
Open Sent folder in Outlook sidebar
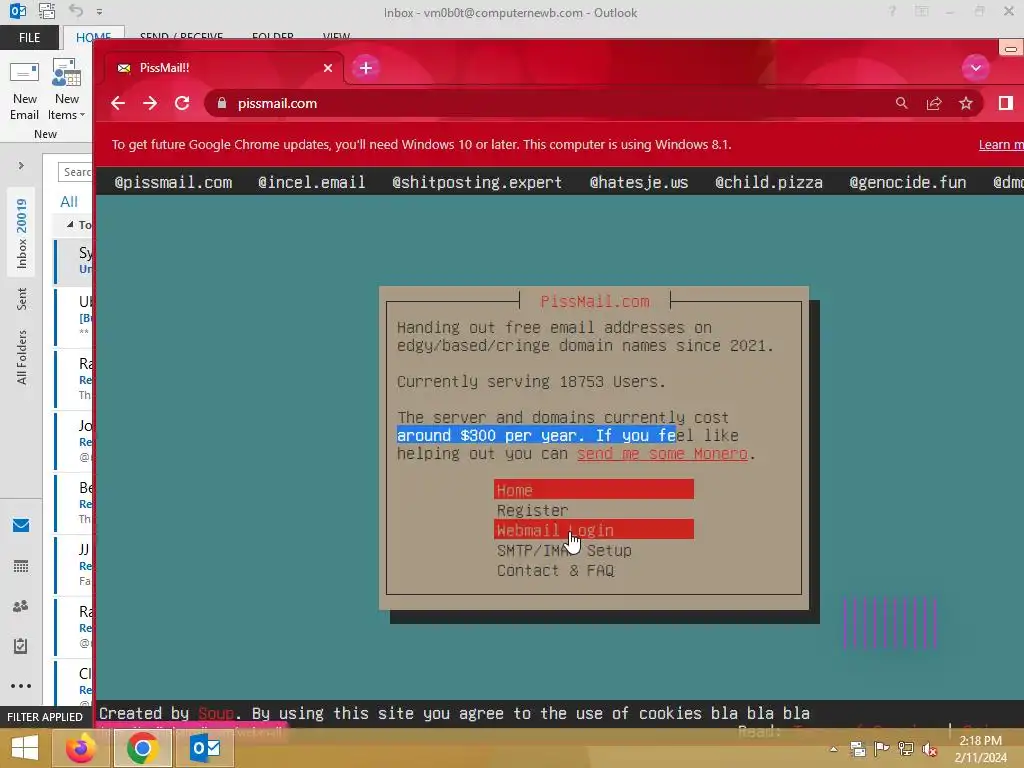point(22,298)
